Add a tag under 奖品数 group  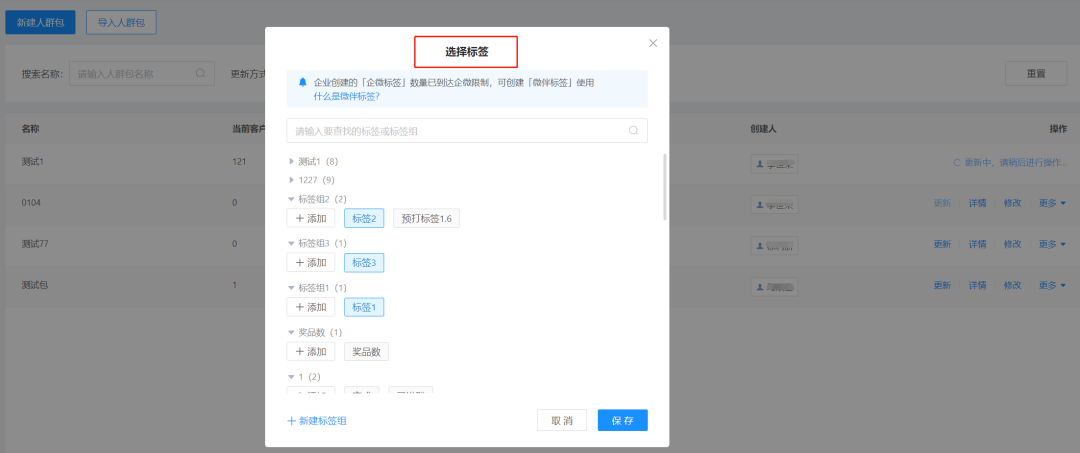tap(311, 351)
